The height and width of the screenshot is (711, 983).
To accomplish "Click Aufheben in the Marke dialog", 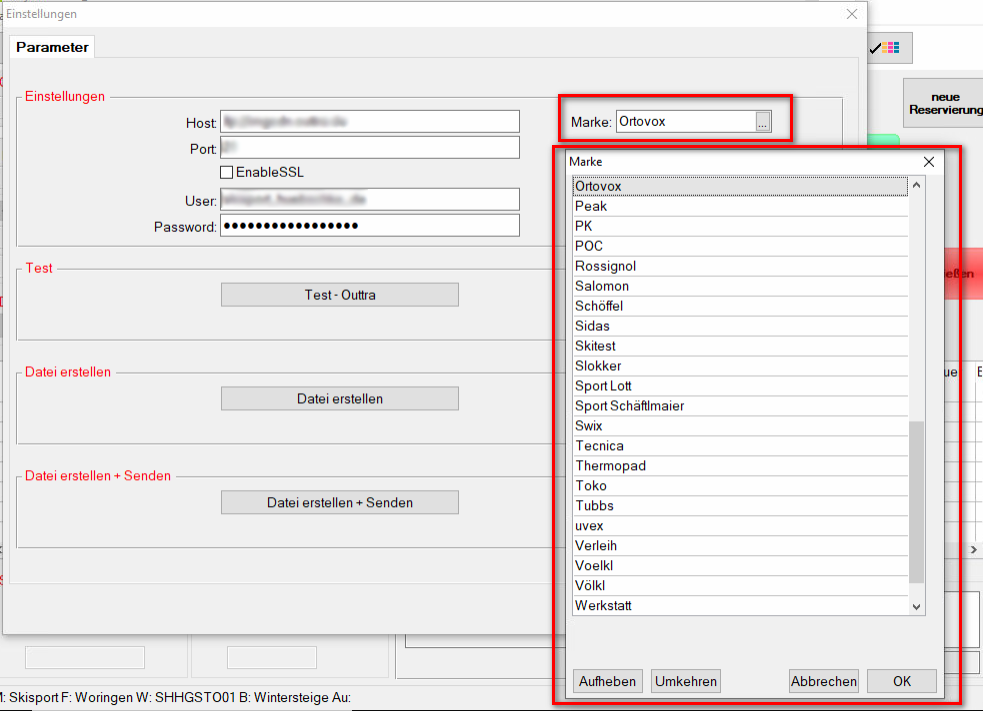I will click(x=607, y=681).
